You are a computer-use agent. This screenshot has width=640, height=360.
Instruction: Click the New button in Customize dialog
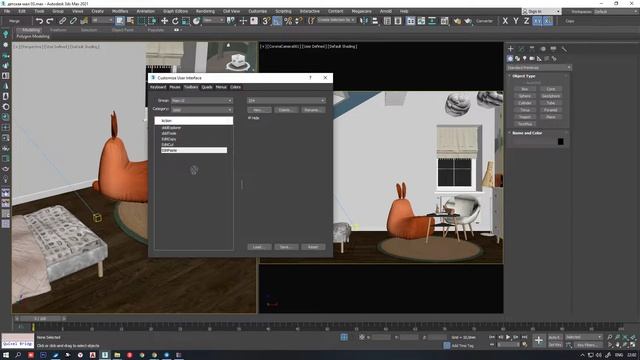click(x=259, y=110)
